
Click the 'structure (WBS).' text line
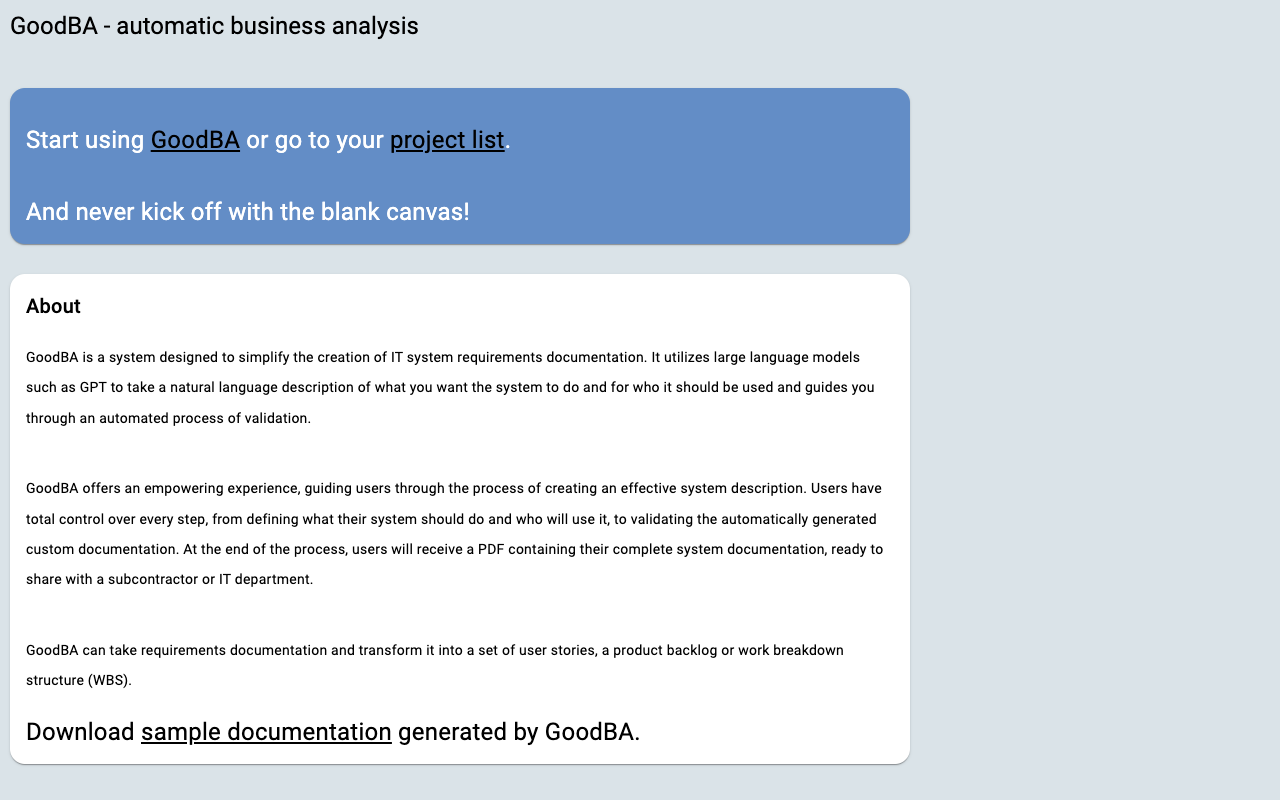(x=79, y=680)
